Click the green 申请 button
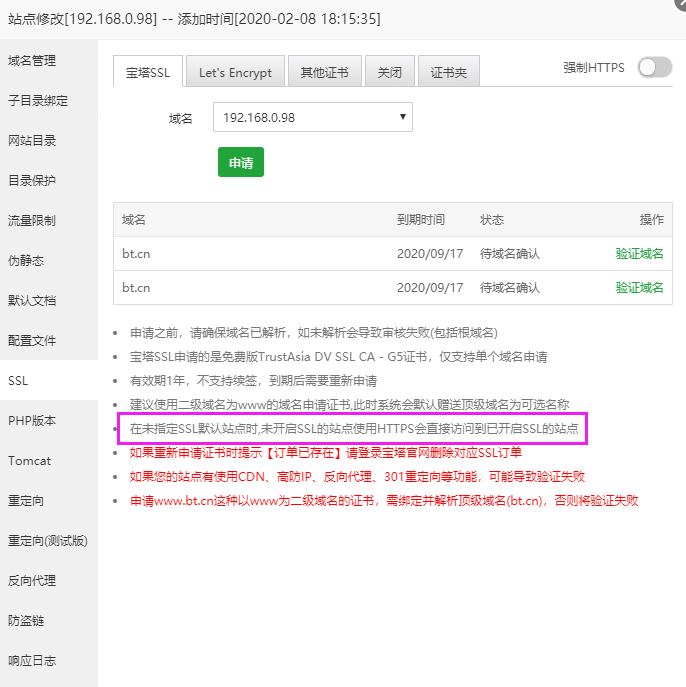The width and height of the screenshot is (686, 687). coord(241,162)
